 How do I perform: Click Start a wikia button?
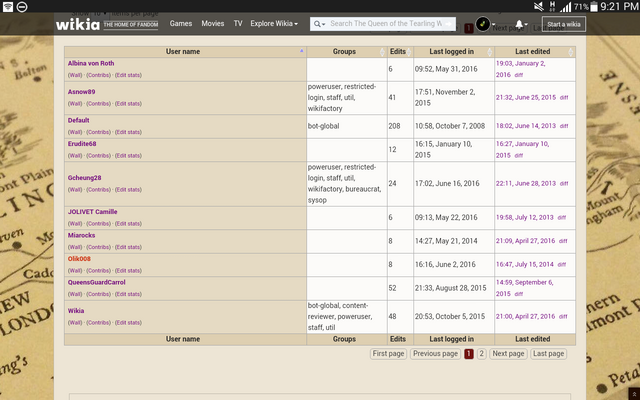[564, 24]
